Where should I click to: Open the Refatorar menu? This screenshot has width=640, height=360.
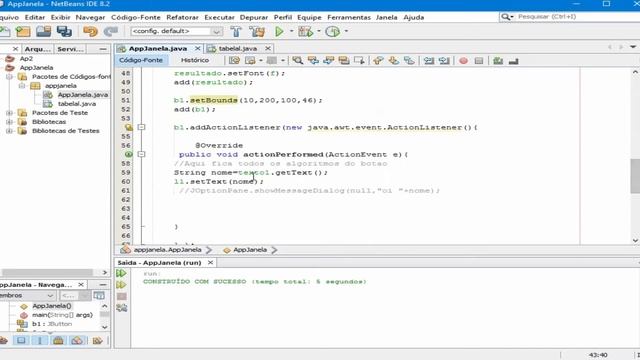point(182,17)
